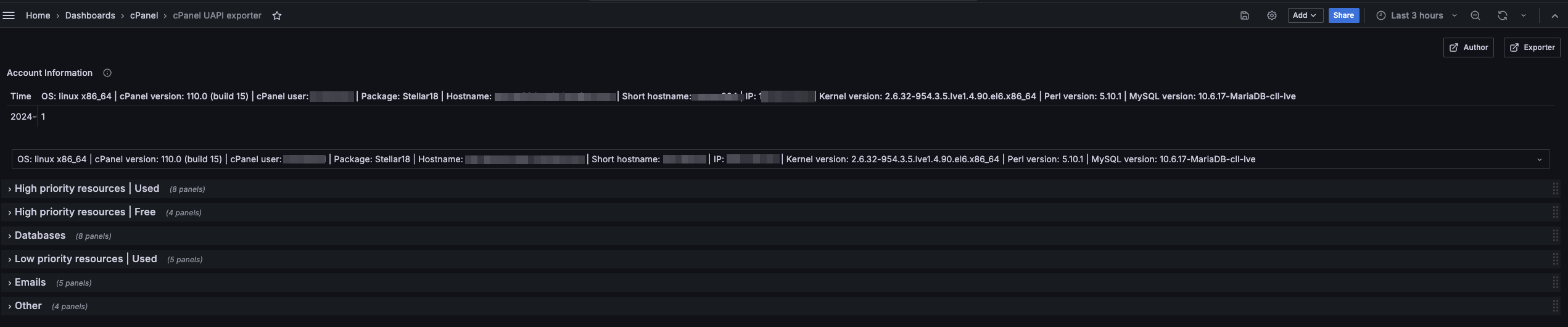The width and height of the screenshot is (1568, 327).
Task: Zoom out the time range
Action: pos(1475,15)
